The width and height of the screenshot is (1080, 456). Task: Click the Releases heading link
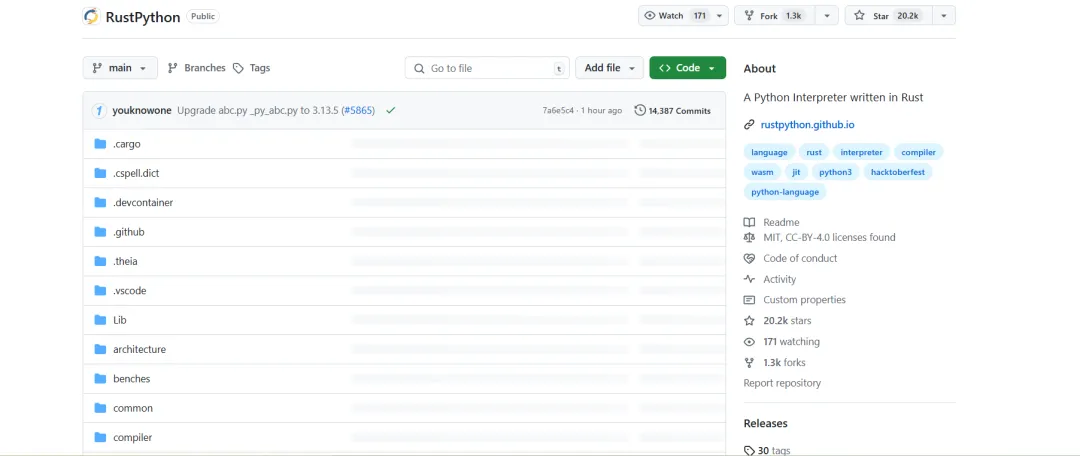coord(765,423)
